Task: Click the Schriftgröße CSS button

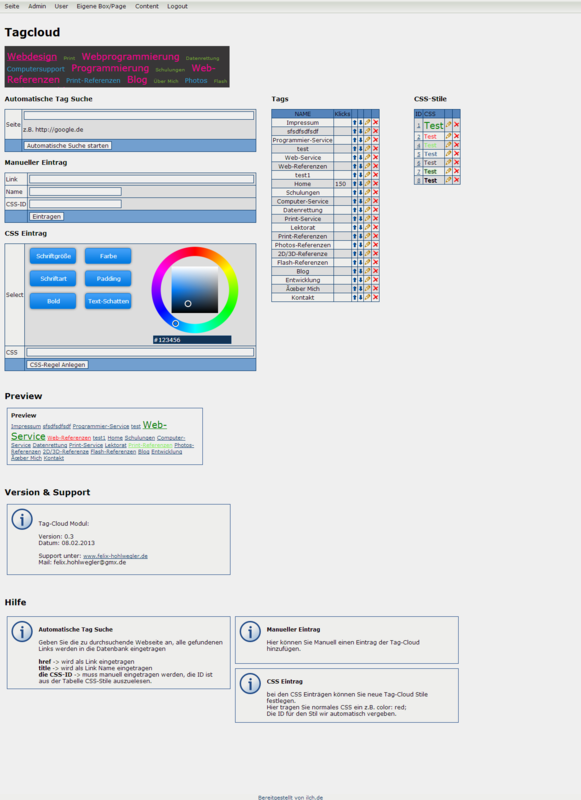Action: [53, 256]
